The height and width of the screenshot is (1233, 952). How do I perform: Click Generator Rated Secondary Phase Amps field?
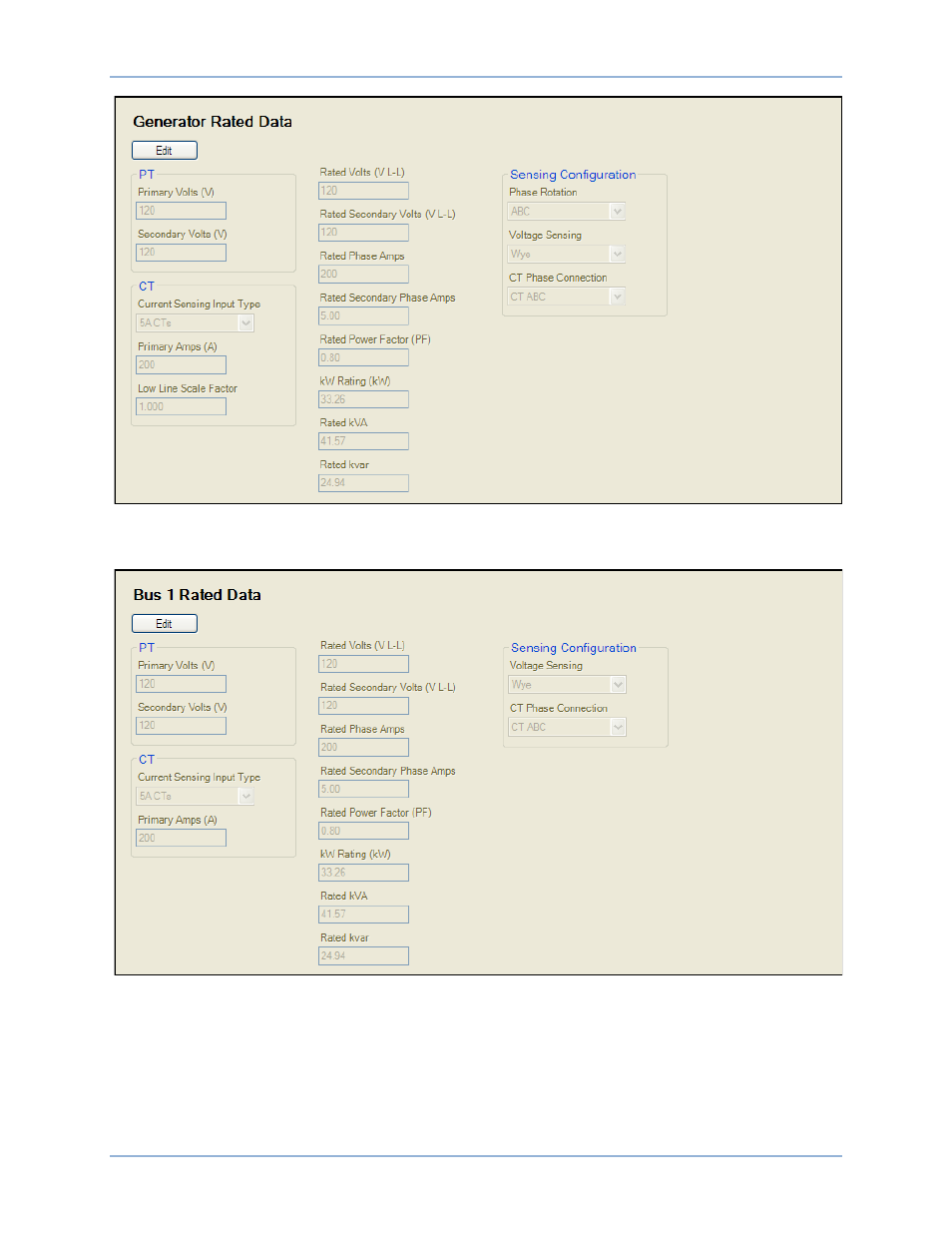coord(363,316)
